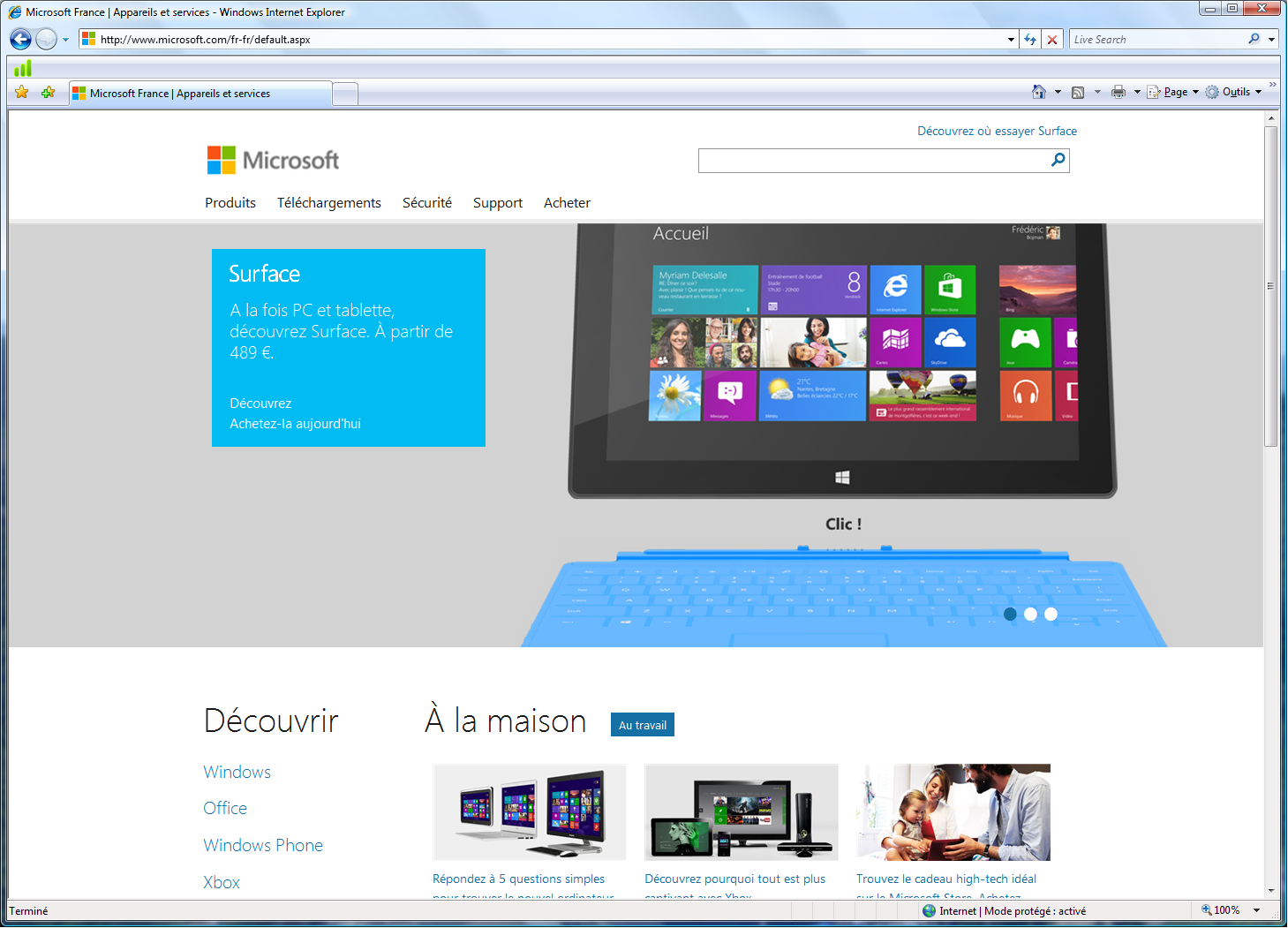Click the Microsoft logo on the page
1288x928 pixels.
[x=273, y=160]
